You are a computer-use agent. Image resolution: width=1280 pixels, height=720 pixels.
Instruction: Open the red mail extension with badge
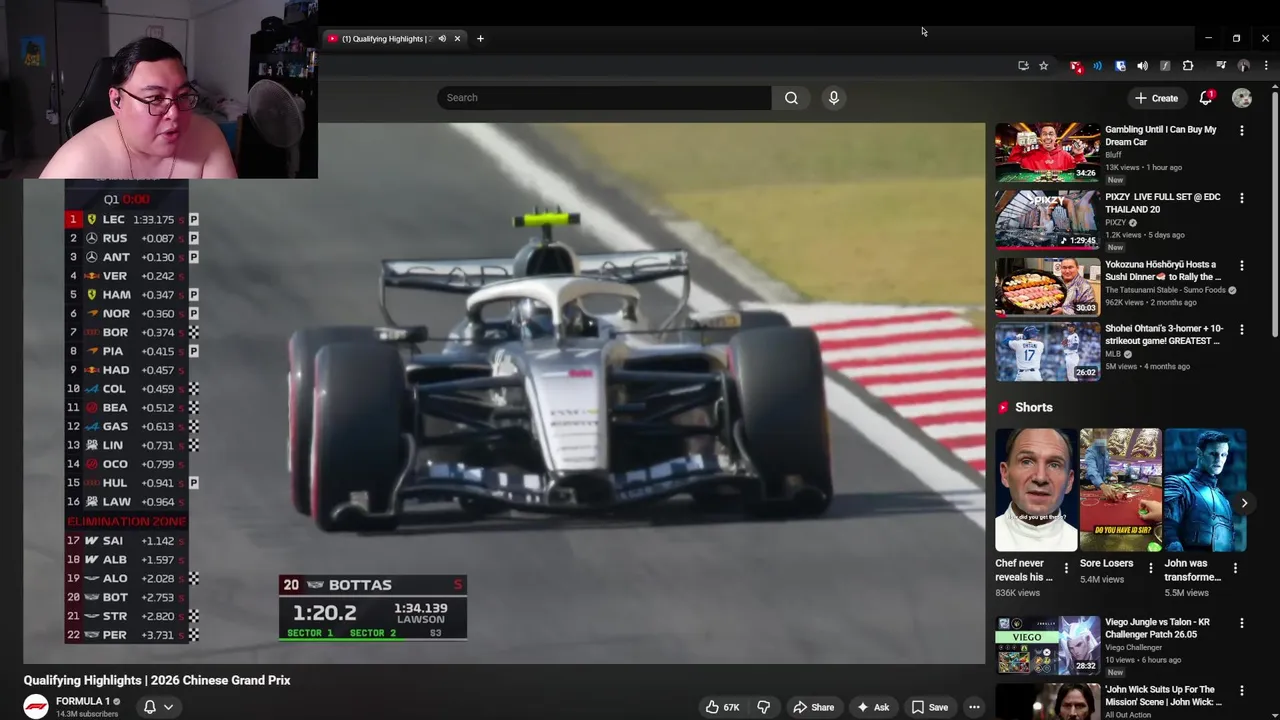1075,66
